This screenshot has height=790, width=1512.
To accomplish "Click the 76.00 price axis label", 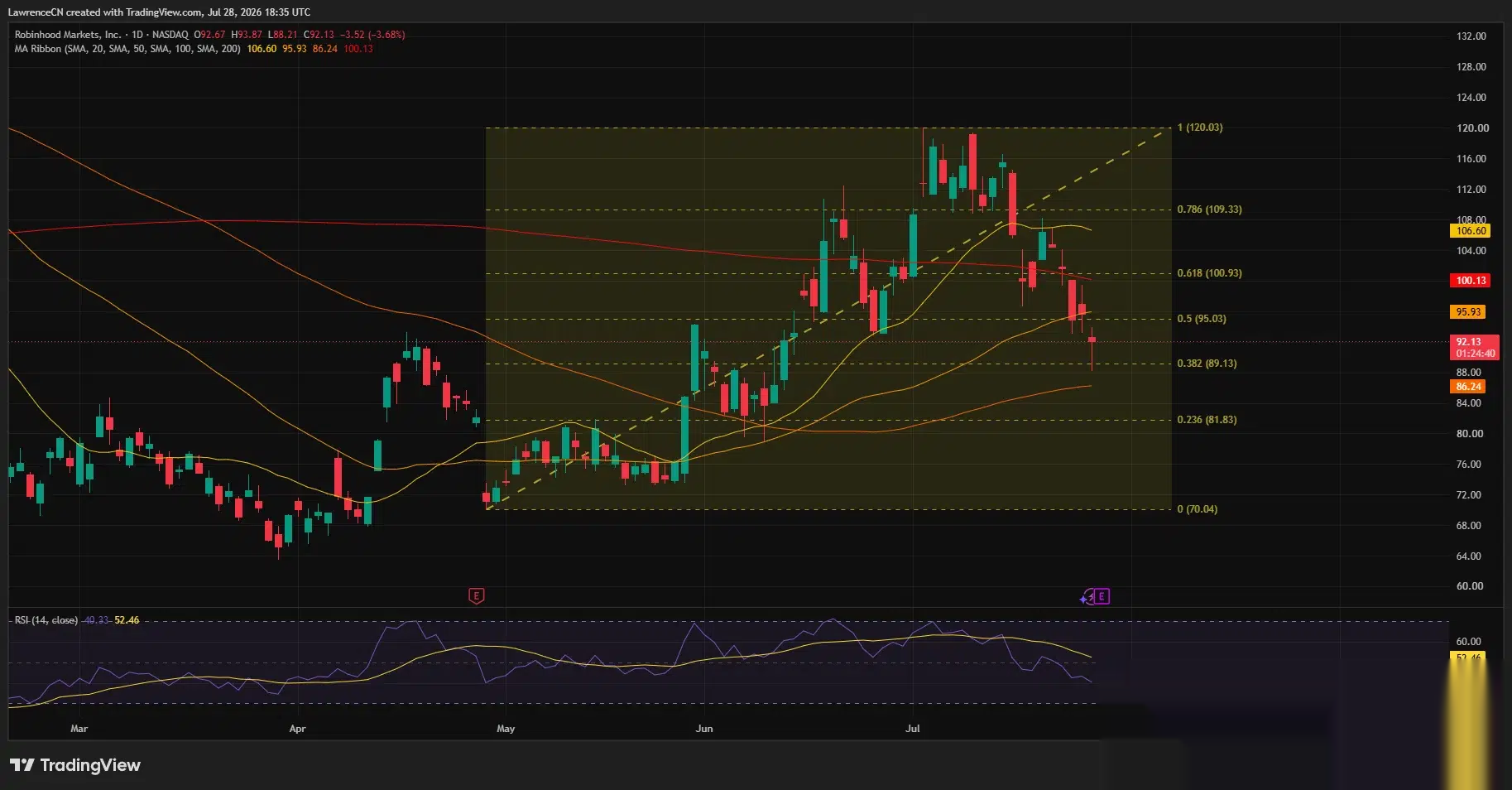I will pyautogui.click(x=1469, y=465).
